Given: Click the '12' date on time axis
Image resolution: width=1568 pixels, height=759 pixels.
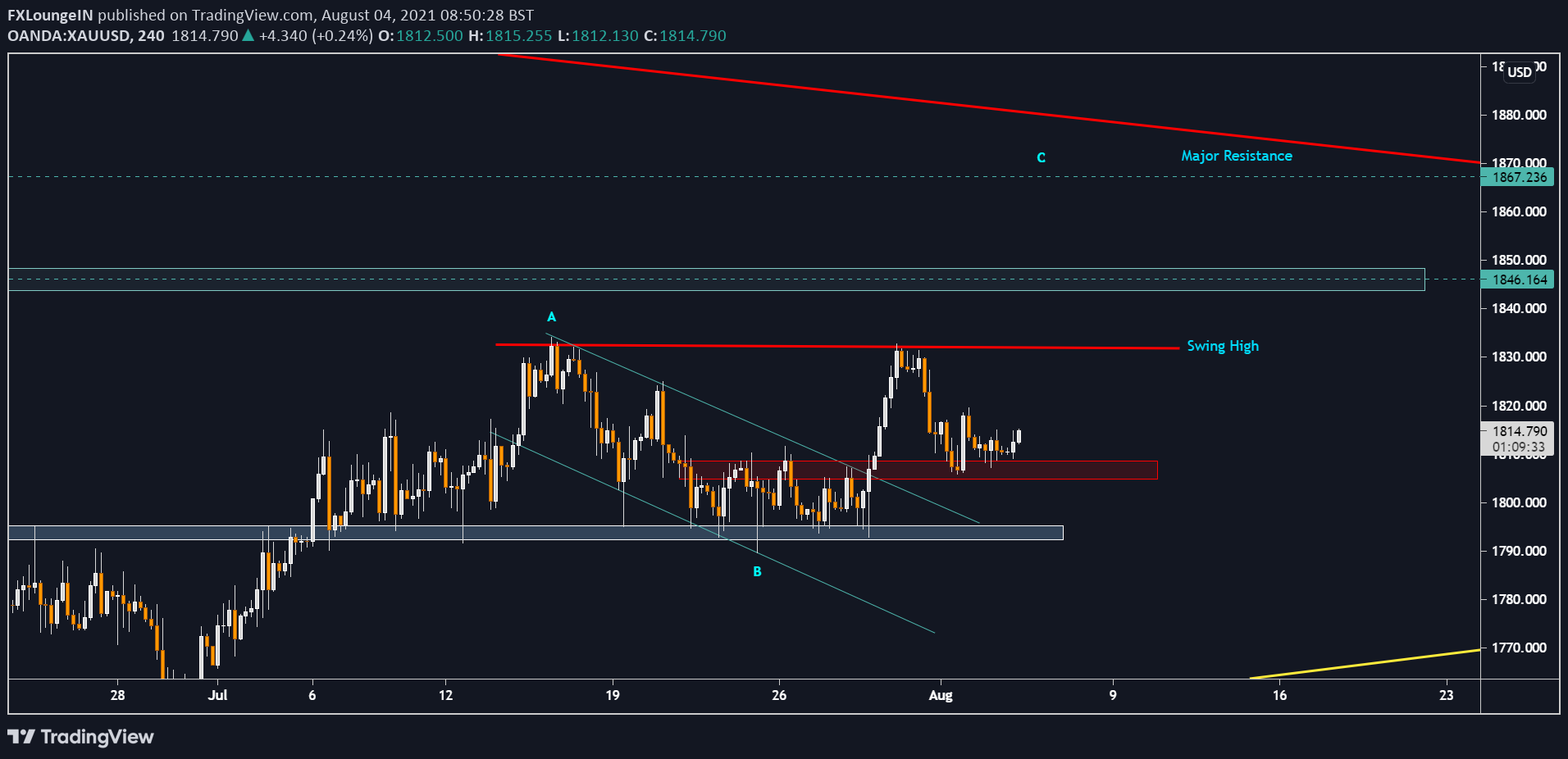Looking at the screenshot, I should (x=445, y=695).
